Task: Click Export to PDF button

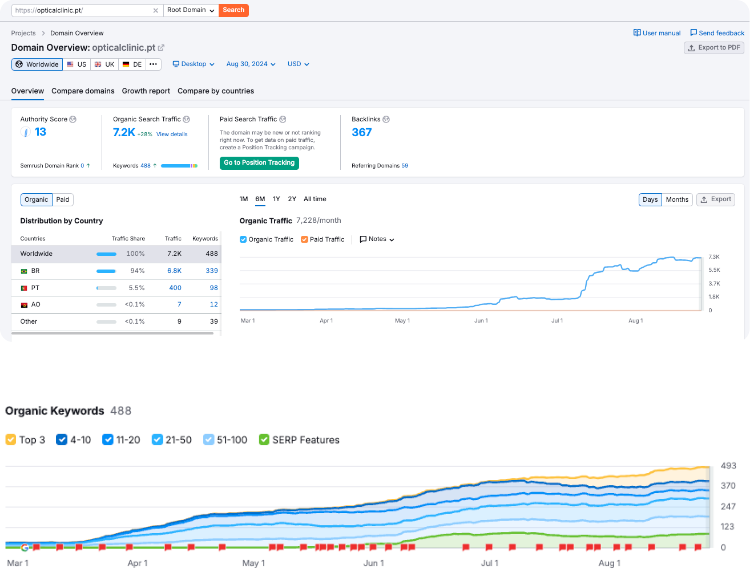Action: tap(714, 48)
